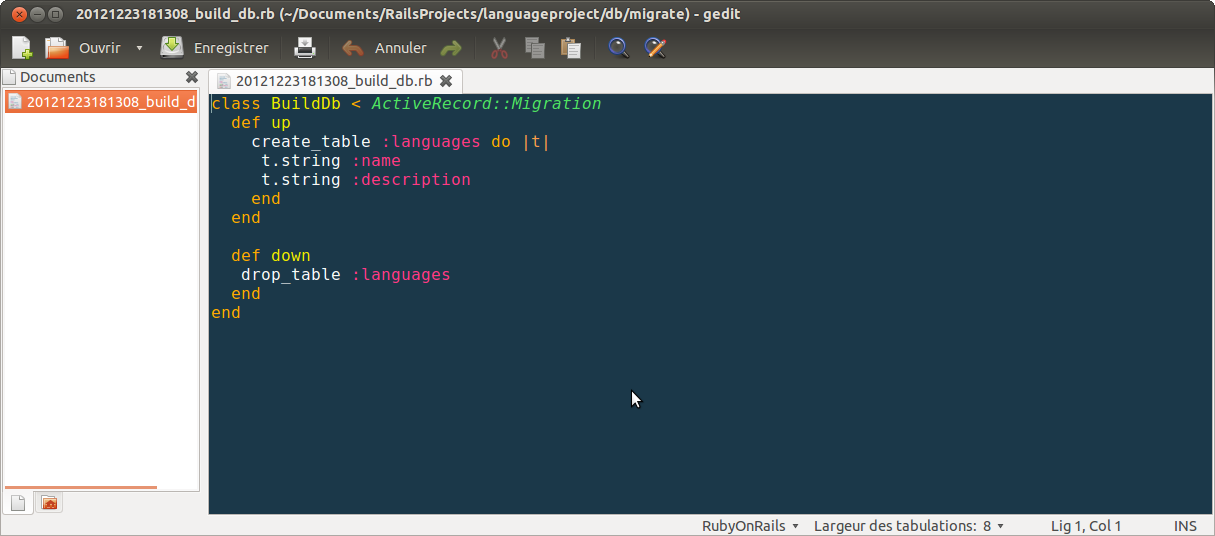1215x536 pixels.
Task: Create a new document with toolbar icon
Action: pos(22,47)
